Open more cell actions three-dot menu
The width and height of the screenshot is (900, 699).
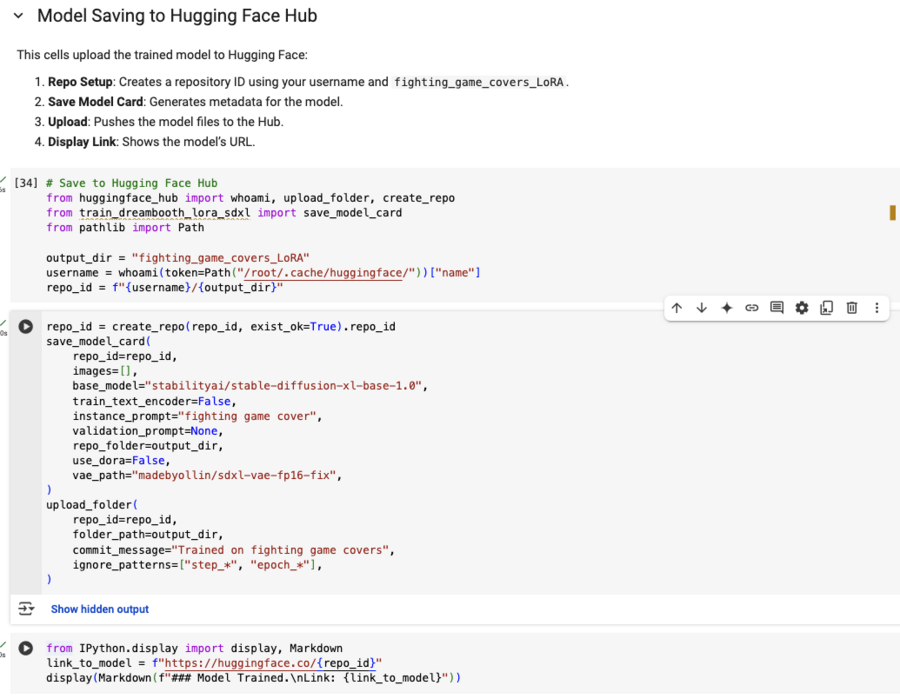click(x=877, y=308)
